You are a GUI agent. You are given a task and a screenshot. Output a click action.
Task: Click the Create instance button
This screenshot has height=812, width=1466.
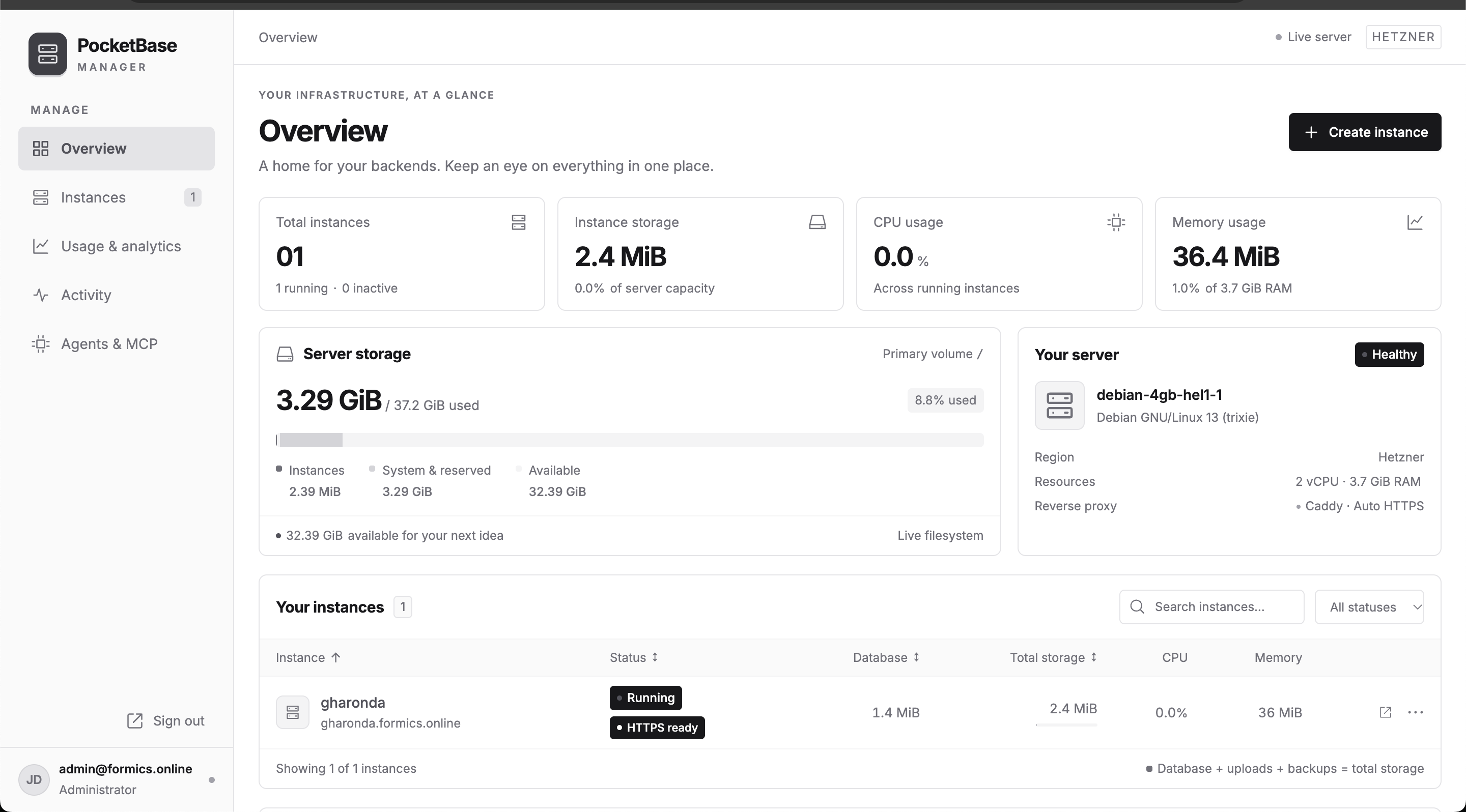pyautogui.click(x=1365, y=132)
